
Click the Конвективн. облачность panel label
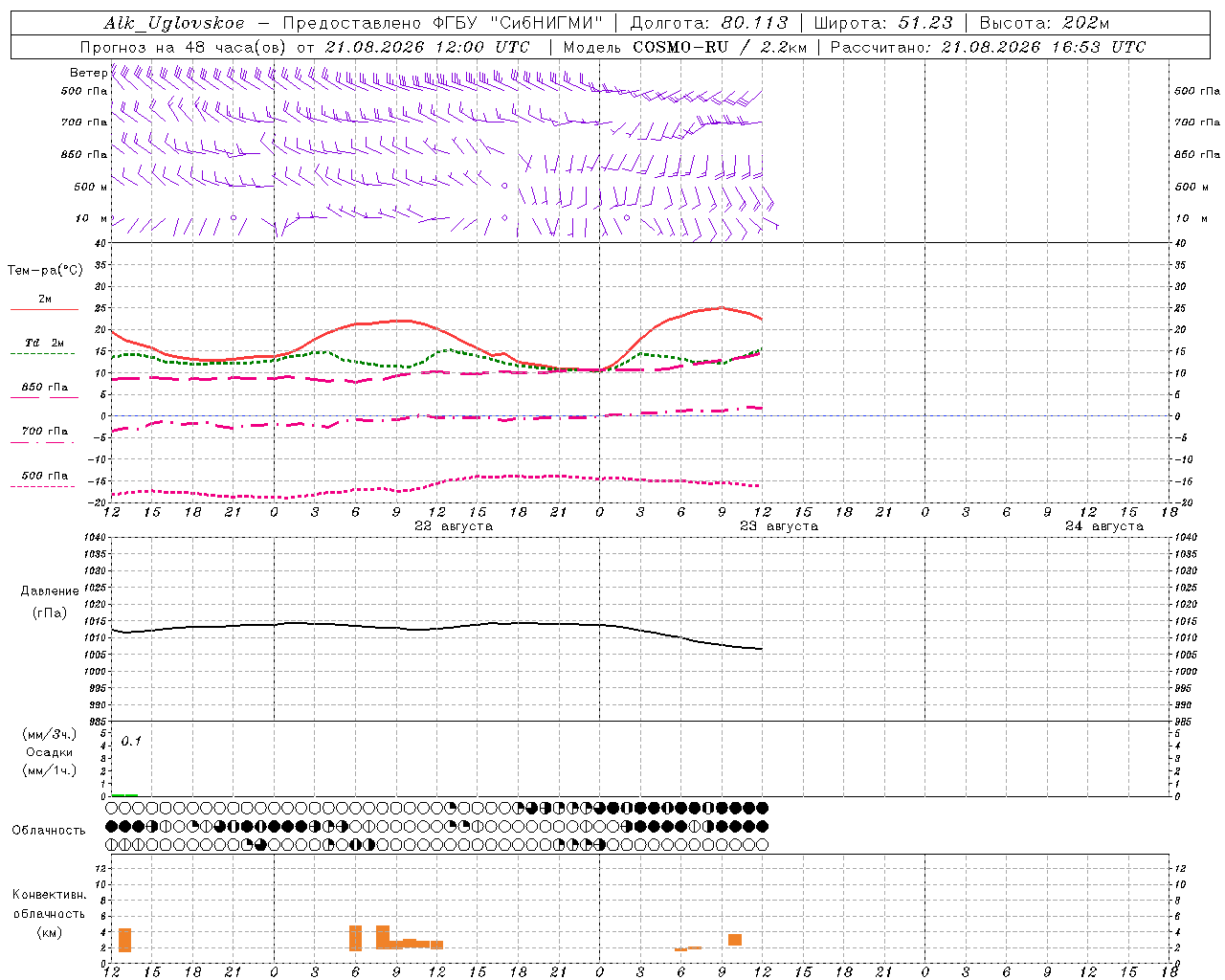pyautogui.click(x=49, y=913)
